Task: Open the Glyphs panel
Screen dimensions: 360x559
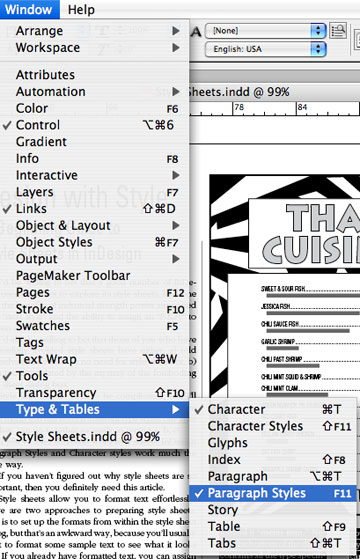Action: pos(273,443)
